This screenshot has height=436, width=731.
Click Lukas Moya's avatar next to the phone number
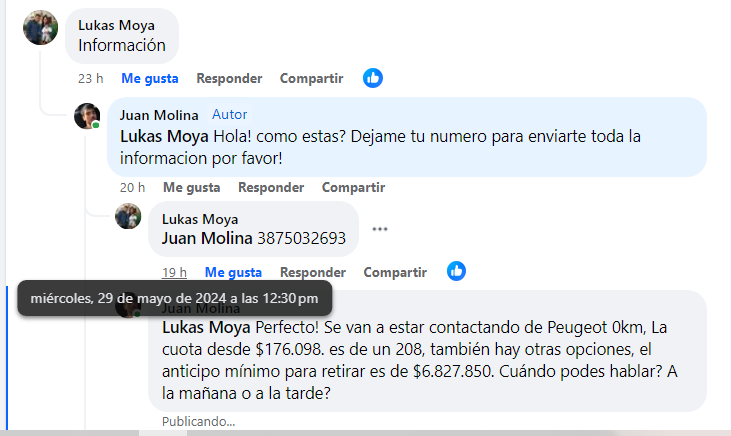(128, 216)
